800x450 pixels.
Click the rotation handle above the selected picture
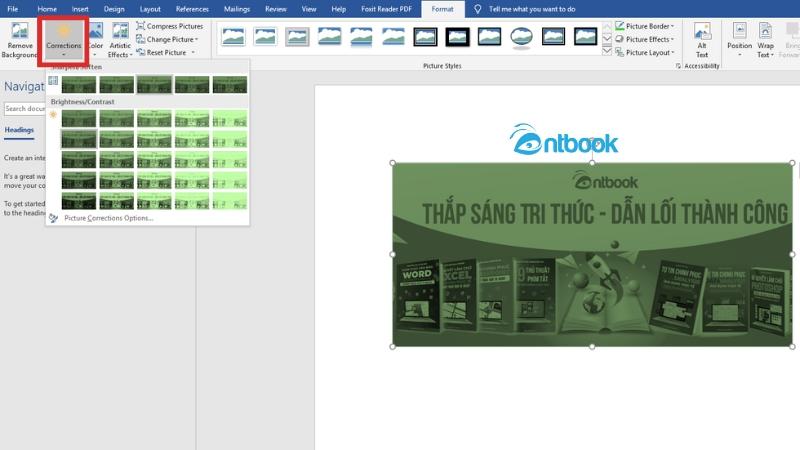[x=592, y=141]
